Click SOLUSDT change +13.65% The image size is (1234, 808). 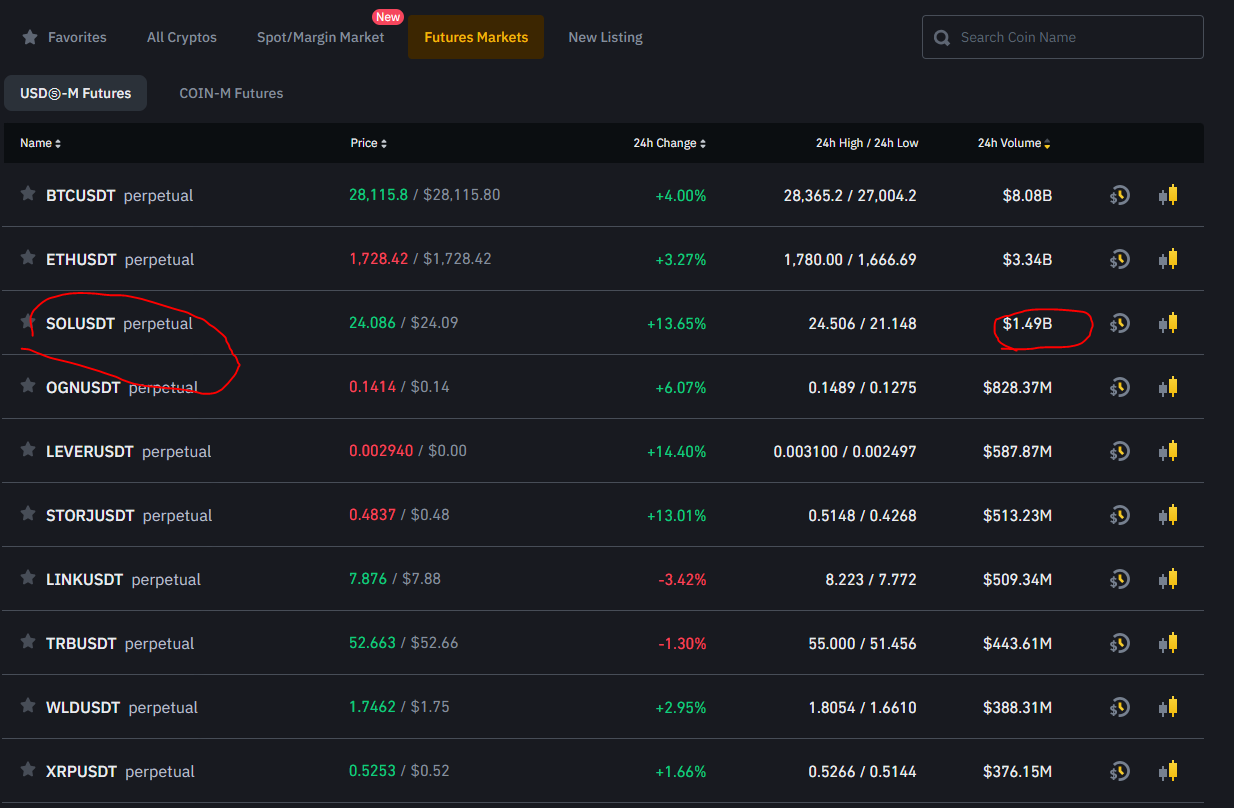(677, 323)
